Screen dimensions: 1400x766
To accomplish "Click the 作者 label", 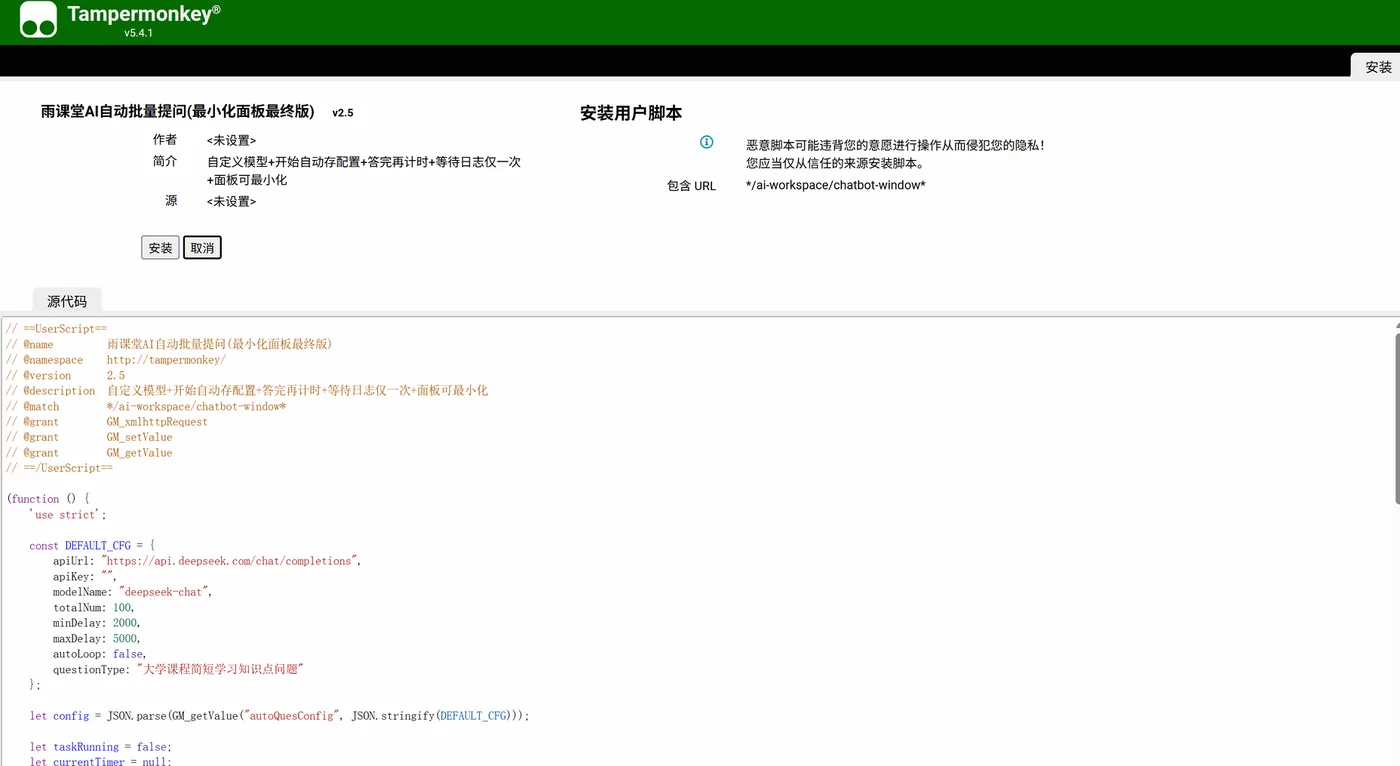I will coord(165,140).
